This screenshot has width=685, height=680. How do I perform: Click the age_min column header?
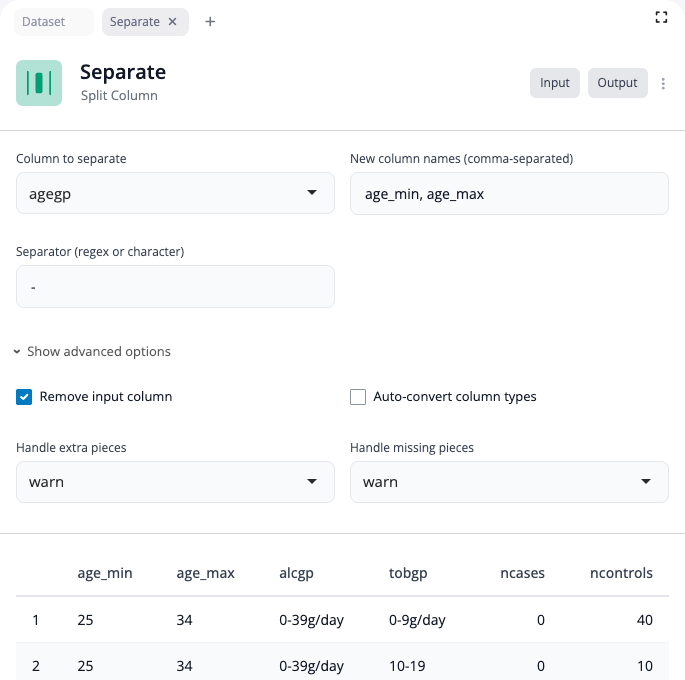pos(105,573)
